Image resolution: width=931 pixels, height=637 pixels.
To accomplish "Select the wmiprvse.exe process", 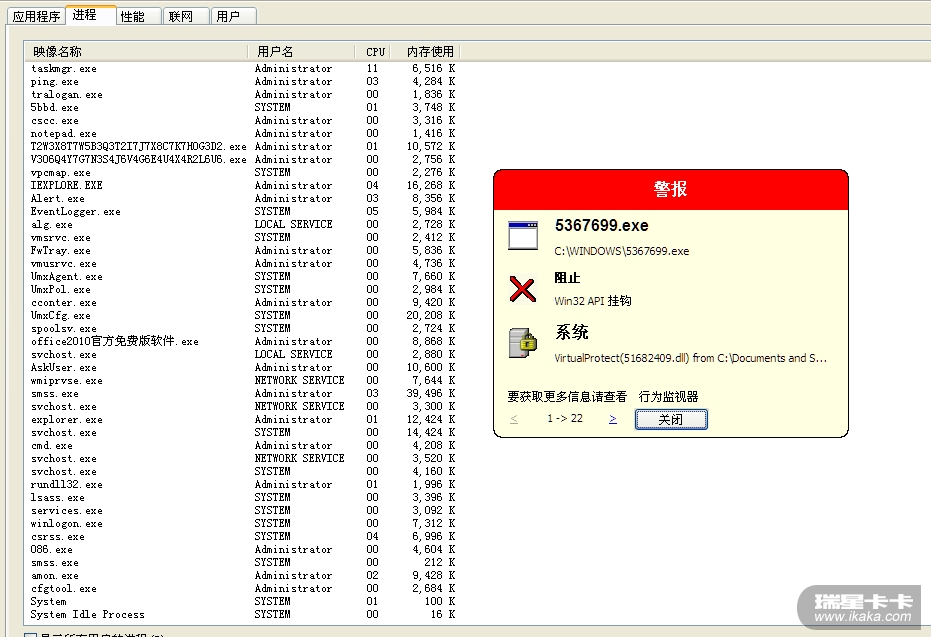I will (242, 381).
